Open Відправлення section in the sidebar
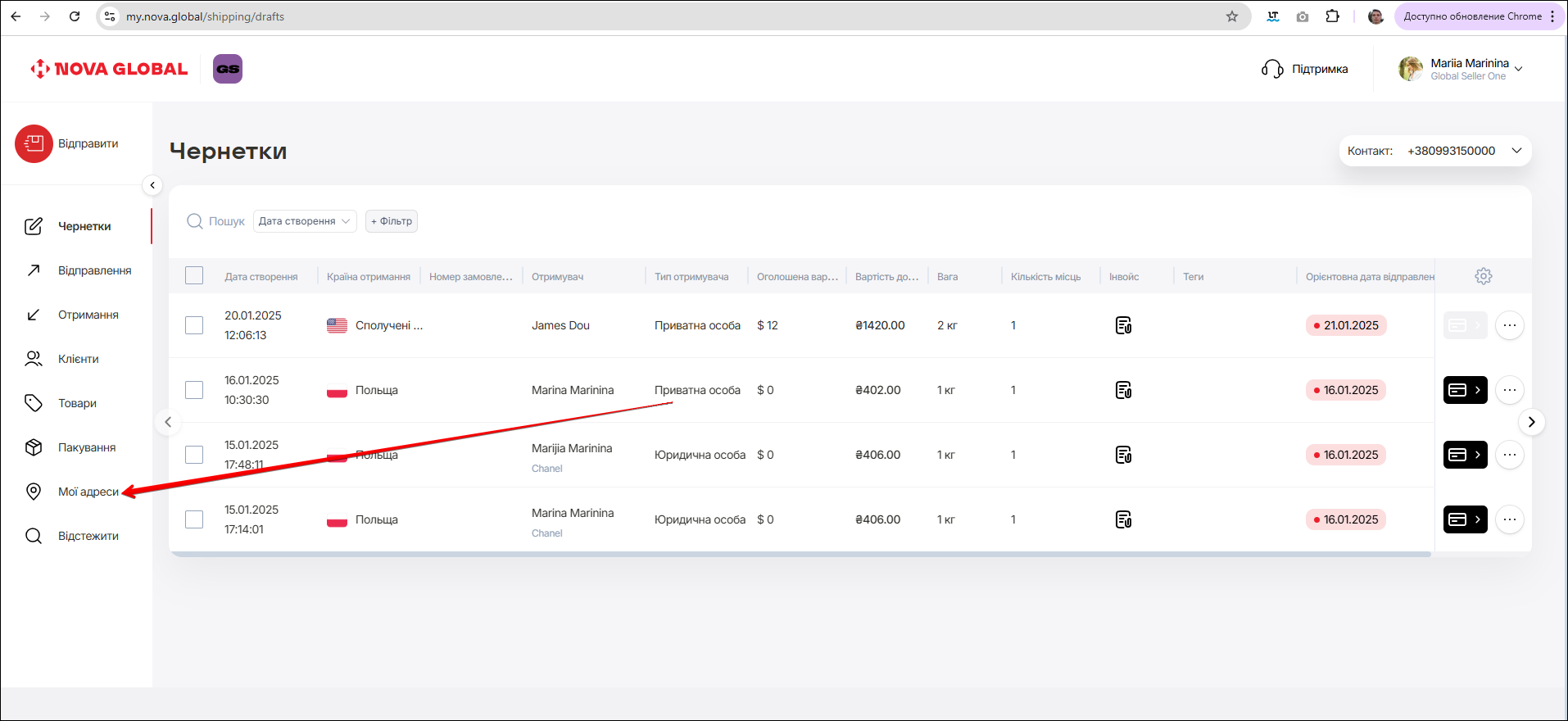 [x=94, y=270]
